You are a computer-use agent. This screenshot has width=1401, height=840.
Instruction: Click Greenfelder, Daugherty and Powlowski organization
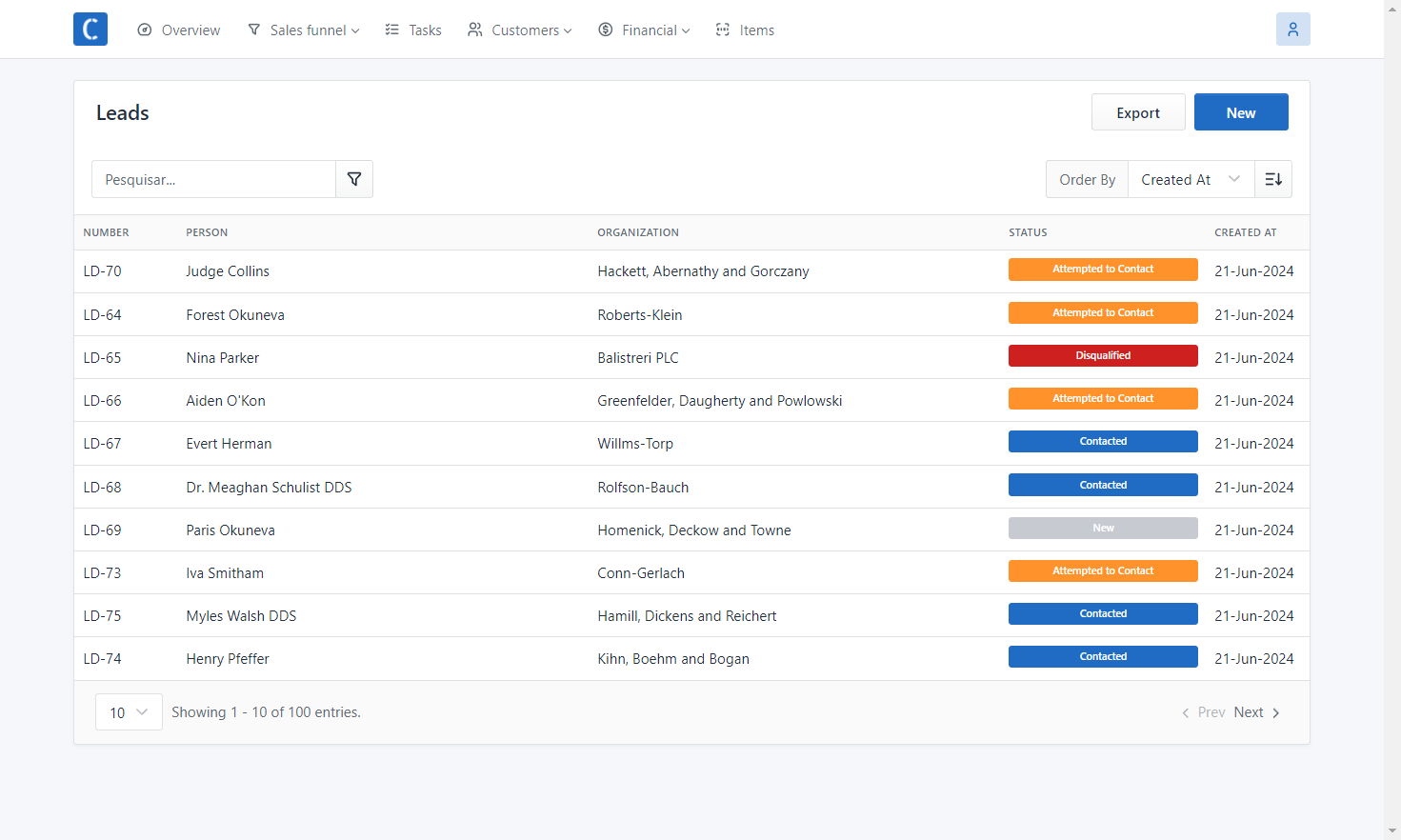pos(720,401)
